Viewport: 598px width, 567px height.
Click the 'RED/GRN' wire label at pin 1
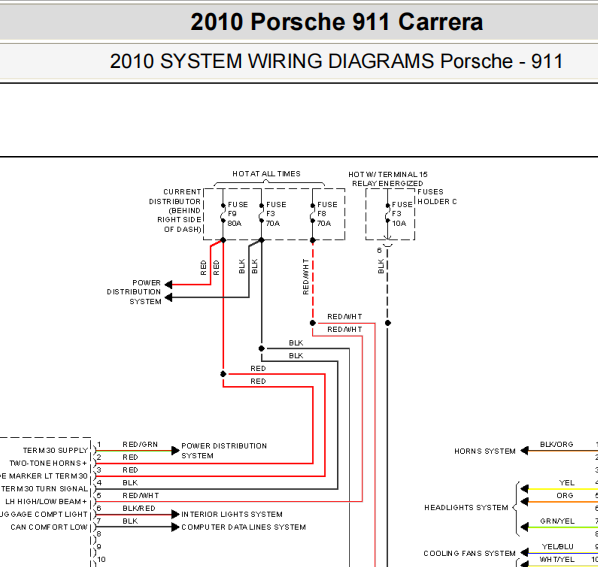click(x=140, y=445)
